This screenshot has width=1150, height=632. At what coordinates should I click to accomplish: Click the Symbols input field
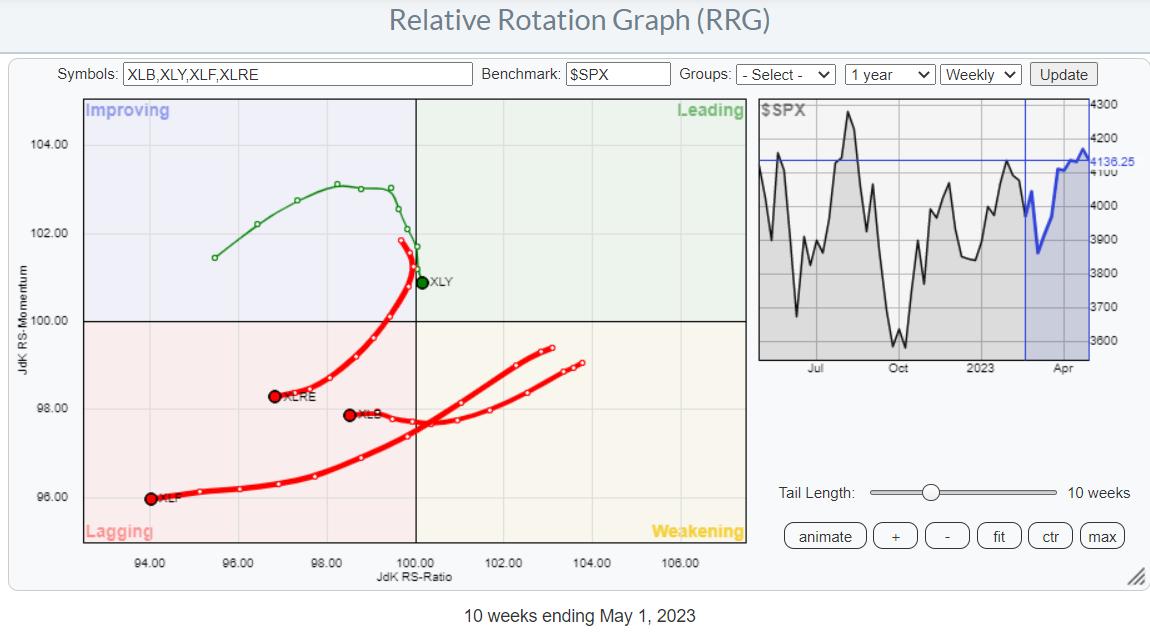297,74
